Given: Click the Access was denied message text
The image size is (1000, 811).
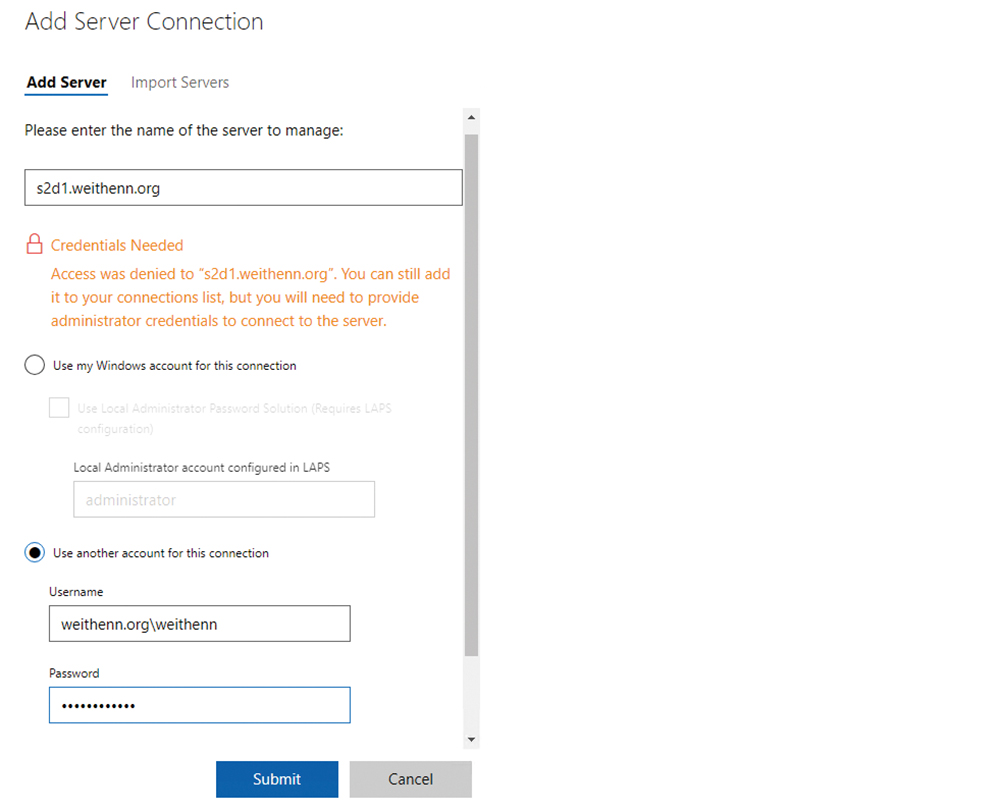Looking at the screenshot, I should point(251,297).
